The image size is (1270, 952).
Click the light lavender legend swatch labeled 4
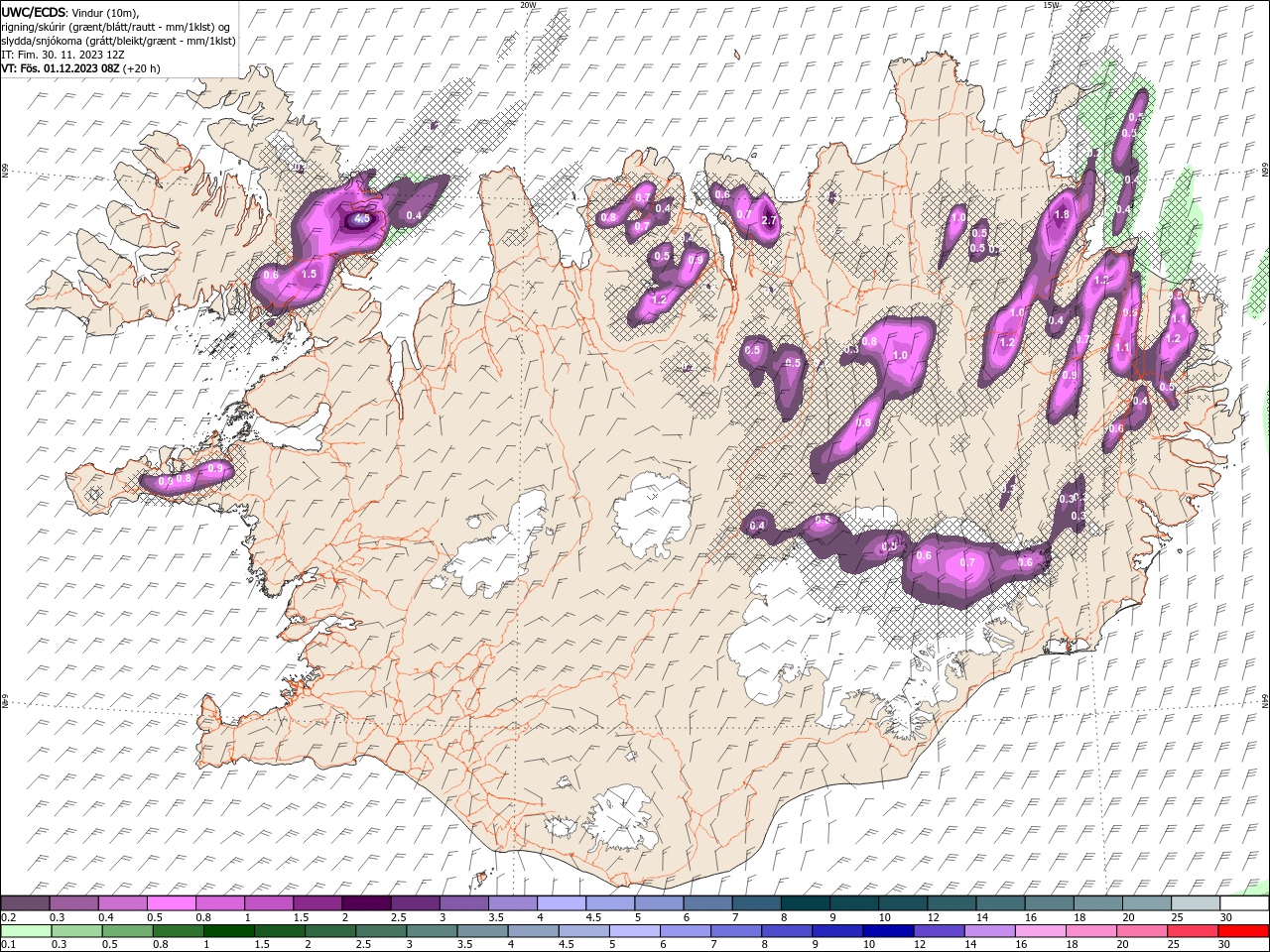coord(562,903)
